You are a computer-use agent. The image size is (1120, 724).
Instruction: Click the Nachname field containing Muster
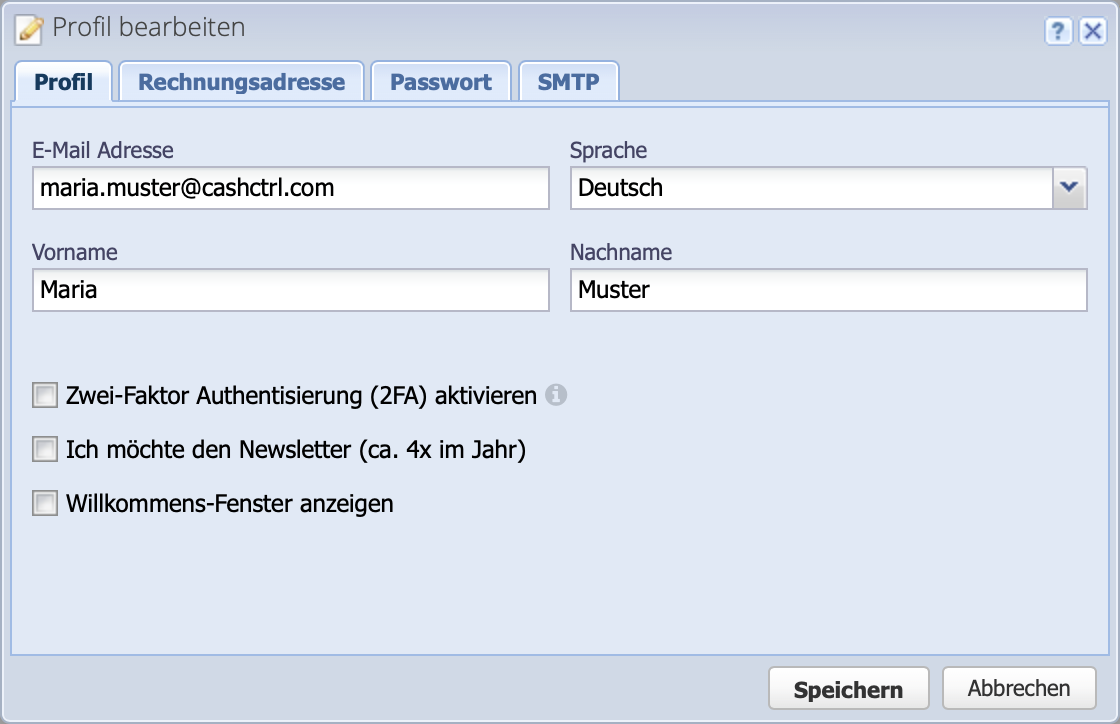(x=830, y=290)
